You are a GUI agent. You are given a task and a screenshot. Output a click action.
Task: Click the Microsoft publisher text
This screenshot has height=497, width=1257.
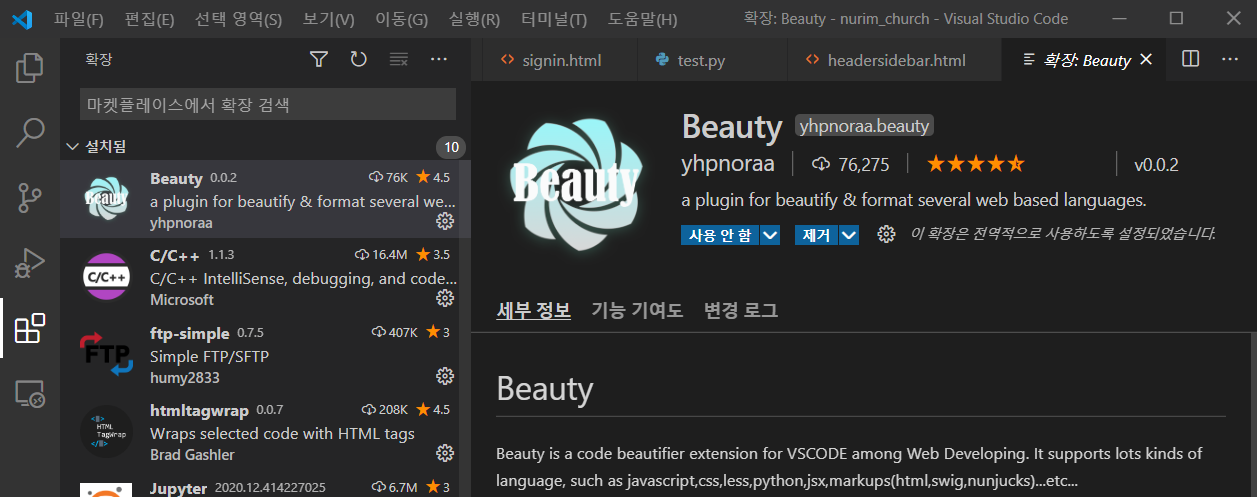[182, 299]
